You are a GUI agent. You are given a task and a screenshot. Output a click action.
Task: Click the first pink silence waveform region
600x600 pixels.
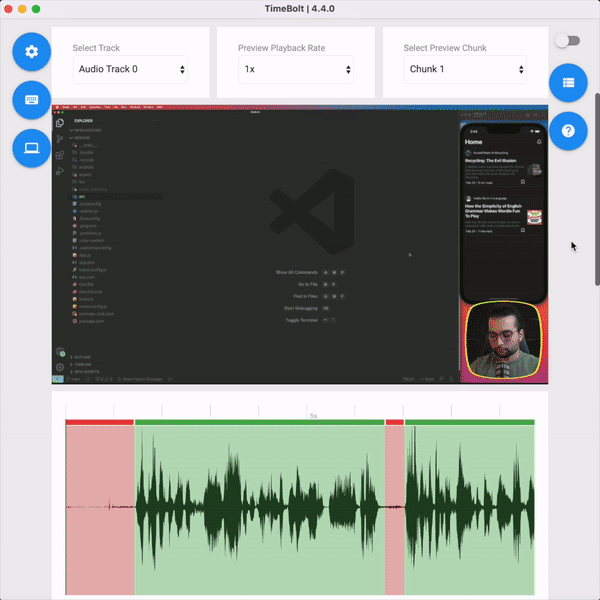pyautogui.click(x=100, y=510)
